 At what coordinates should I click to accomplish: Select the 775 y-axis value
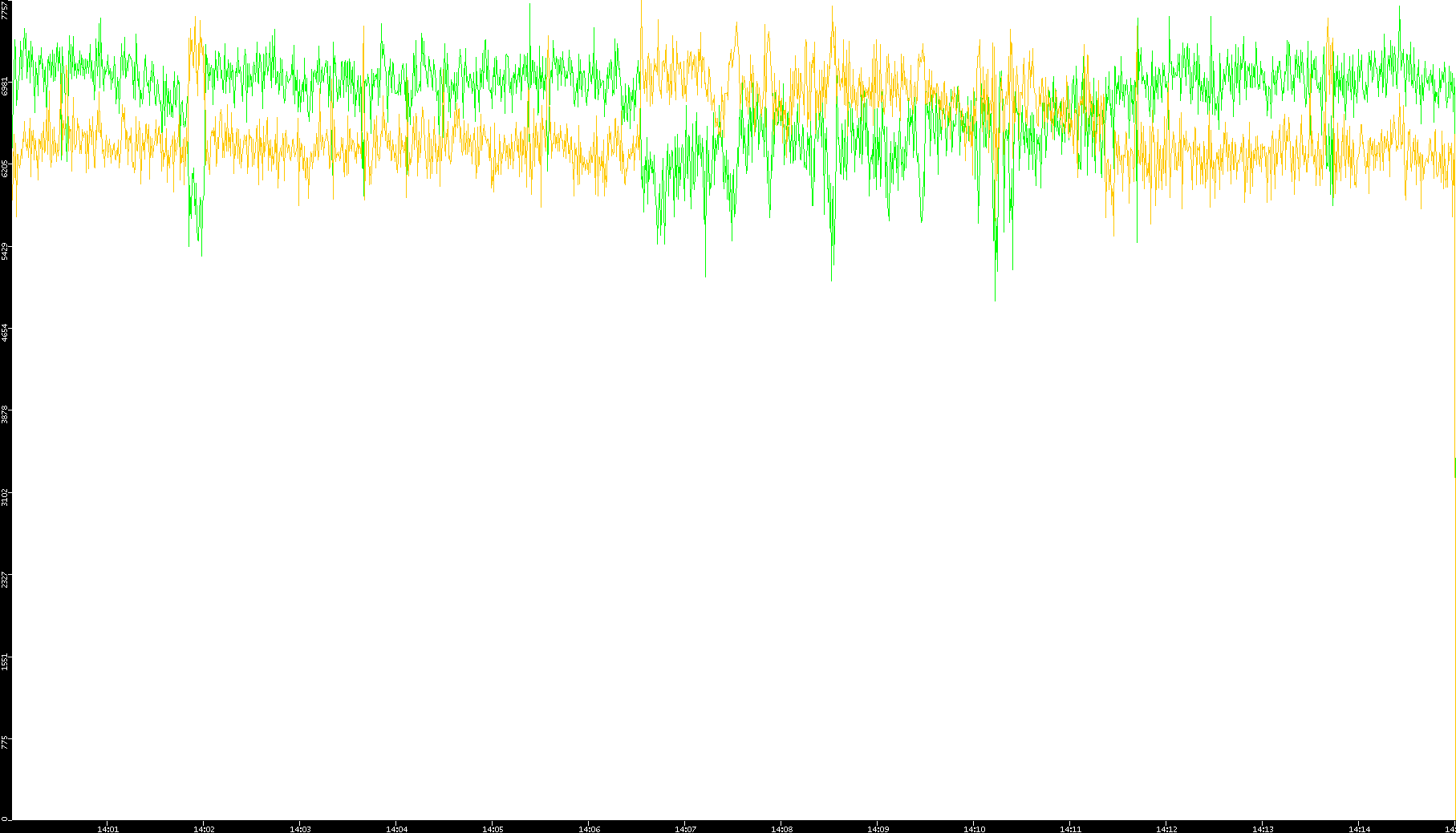6,742
